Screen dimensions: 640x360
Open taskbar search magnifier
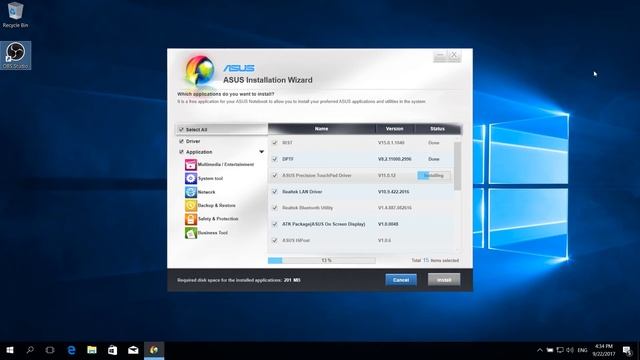click(30, 350)
